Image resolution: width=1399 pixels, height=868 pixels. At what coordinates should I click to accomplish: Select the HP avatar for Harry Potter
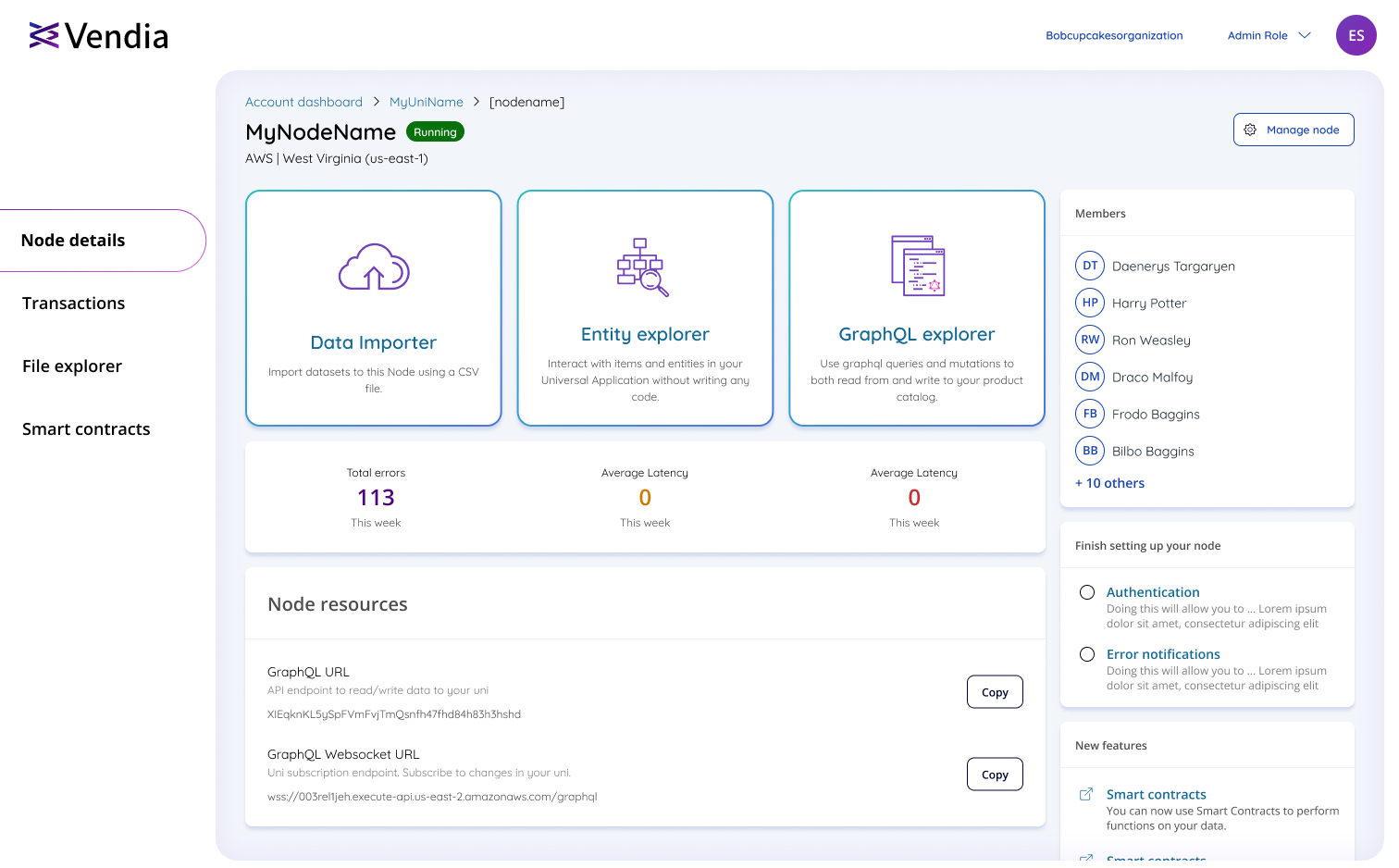click(x=1090, y=303)
